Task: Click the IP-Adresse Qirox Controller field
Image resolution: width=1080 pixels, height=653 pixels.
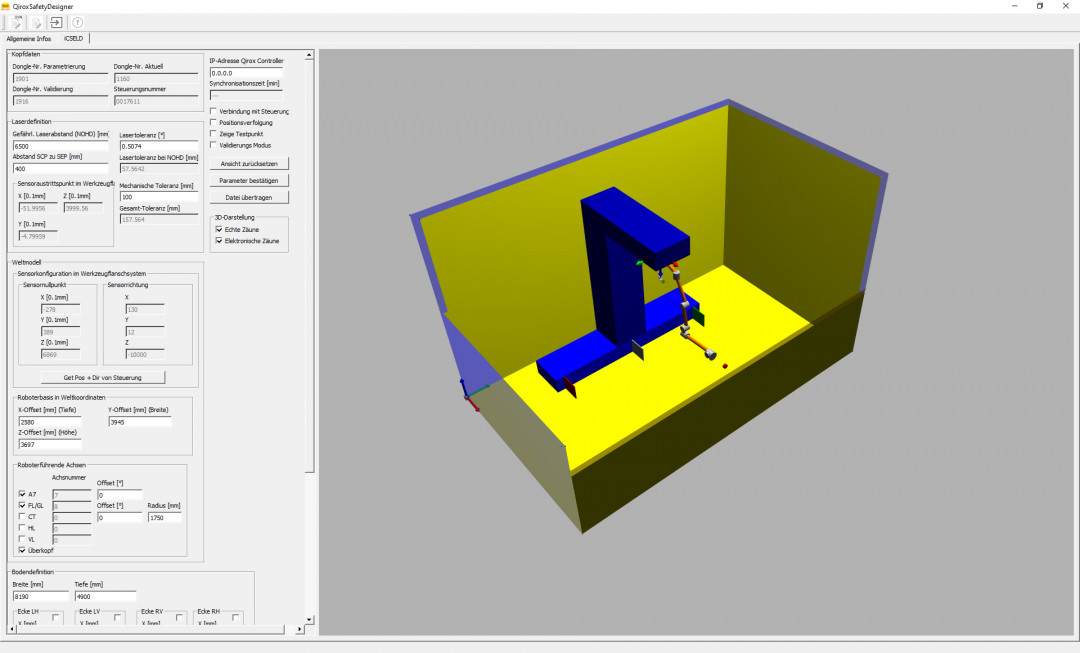Action: 246,72
